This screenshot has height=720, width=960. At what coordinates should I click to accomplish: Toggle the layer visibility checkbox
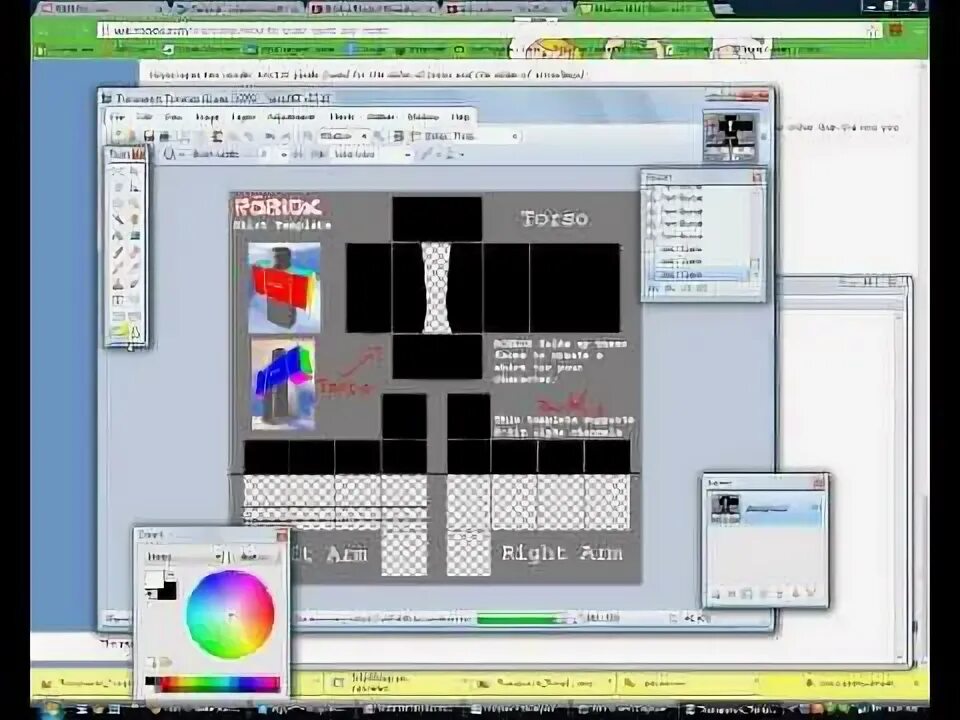click(815, 507)
